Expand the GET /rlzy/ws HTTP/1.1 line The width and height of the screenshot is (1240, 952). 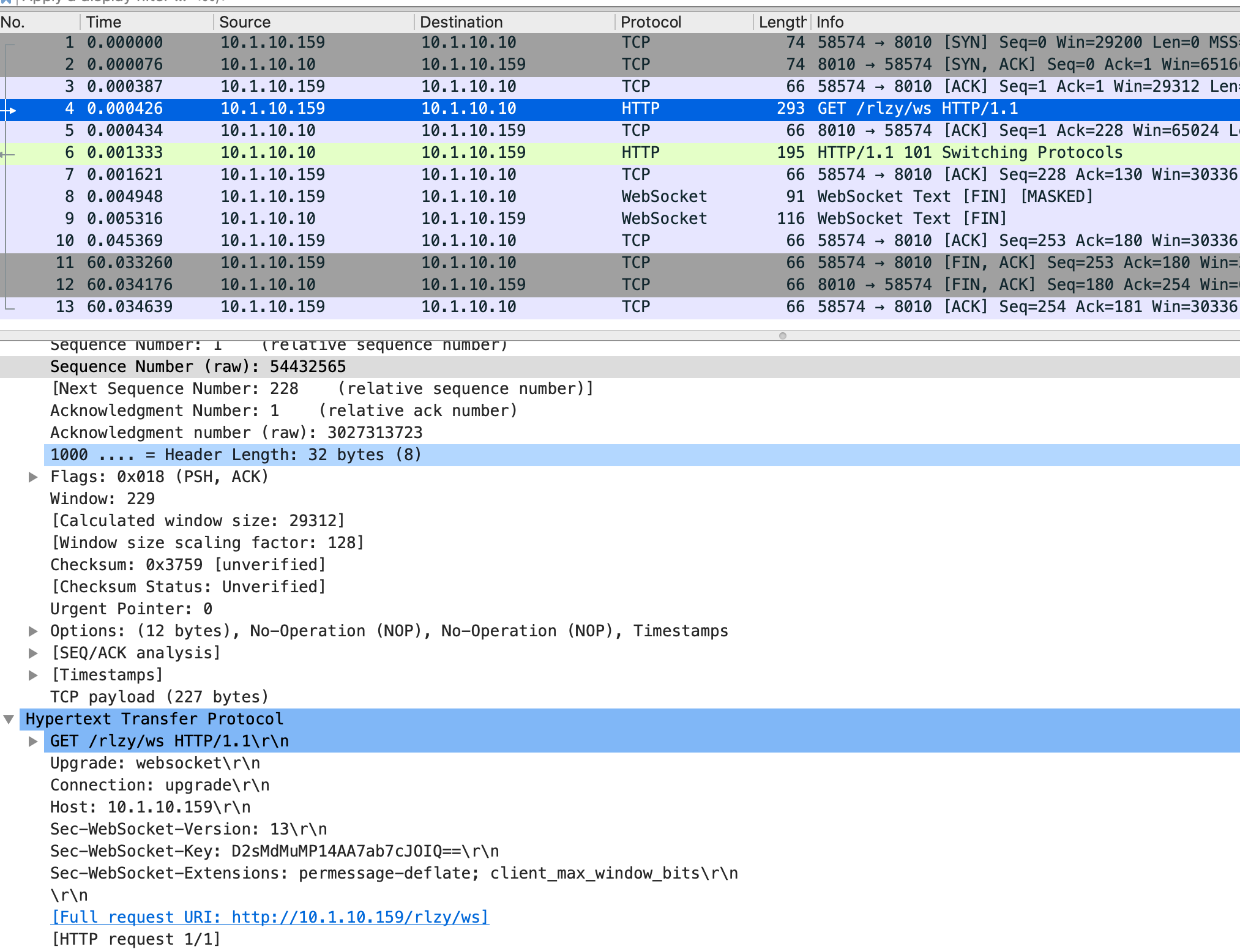pyautogui.click(x=34, y=741)
